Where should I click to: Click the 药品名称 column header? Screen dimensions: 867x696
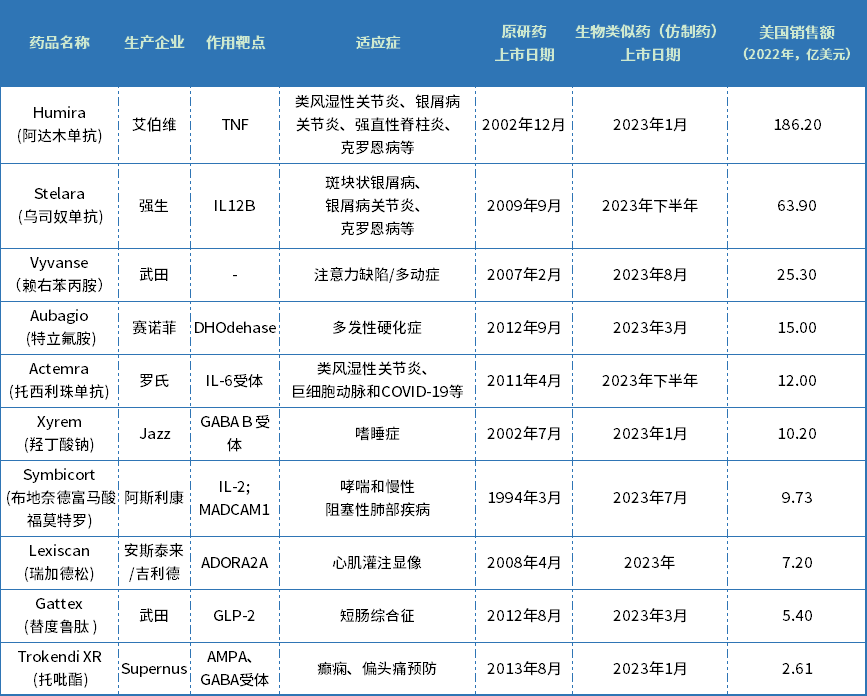[x=59, y=43]
